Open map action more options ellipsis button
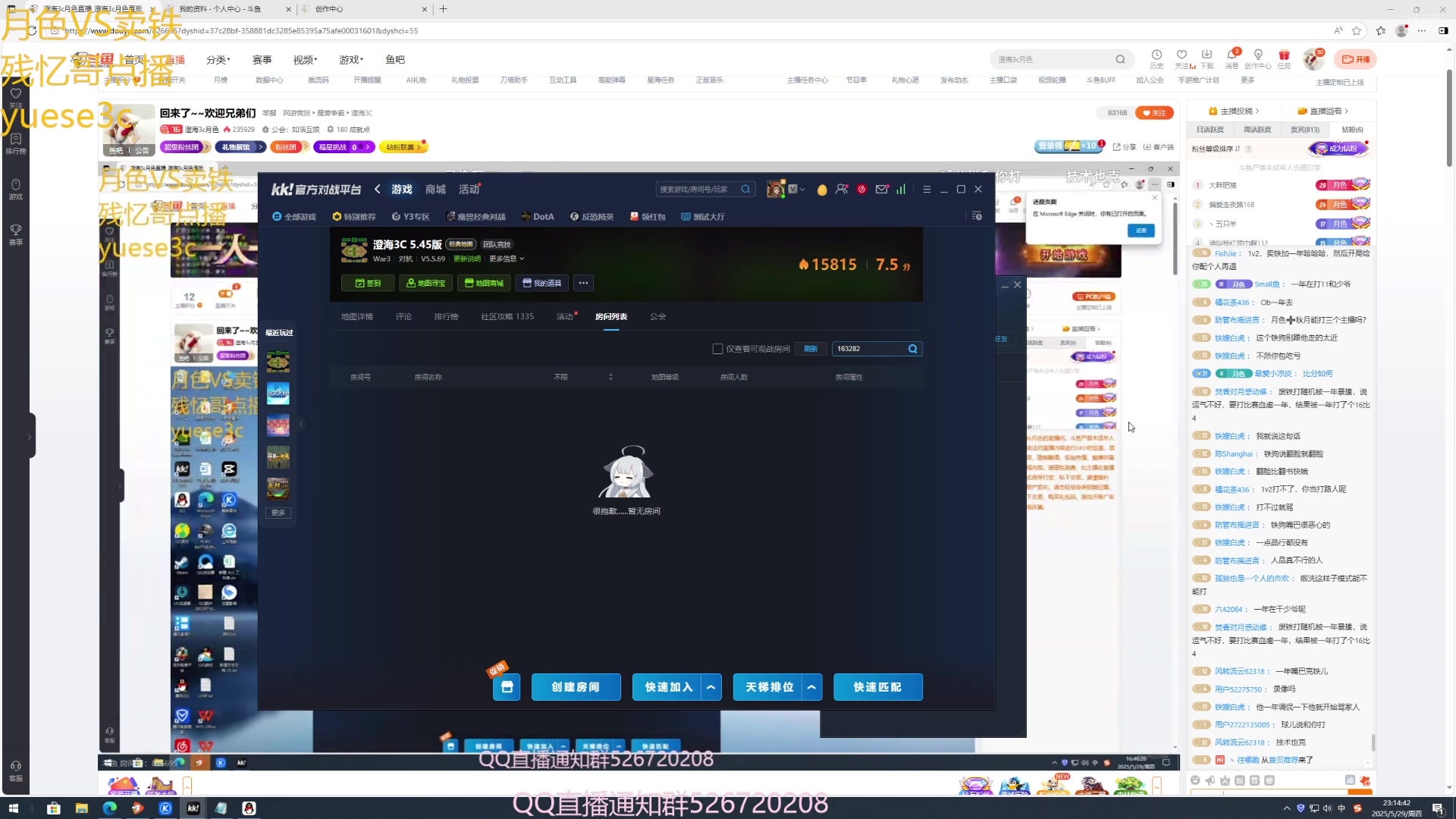 coord(583,283)
